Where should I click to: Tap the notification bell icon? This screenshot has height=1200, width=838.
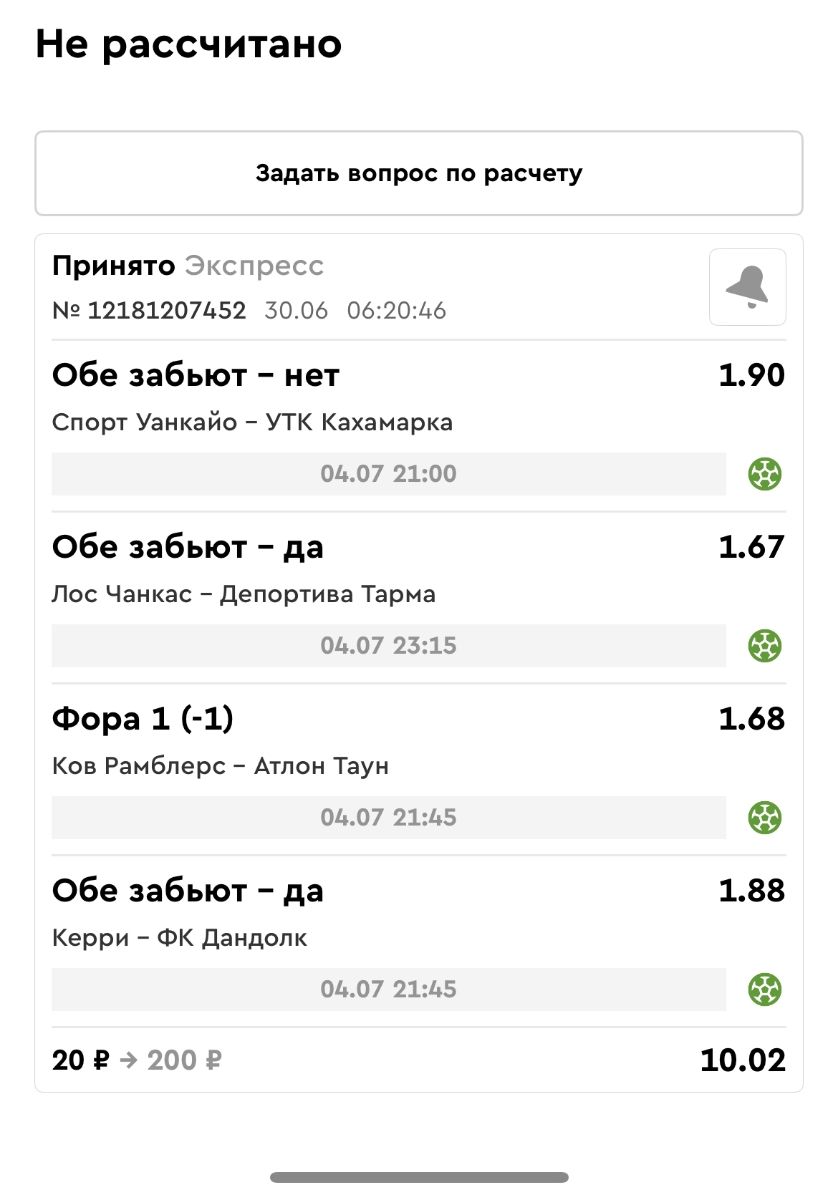(747, 287)
